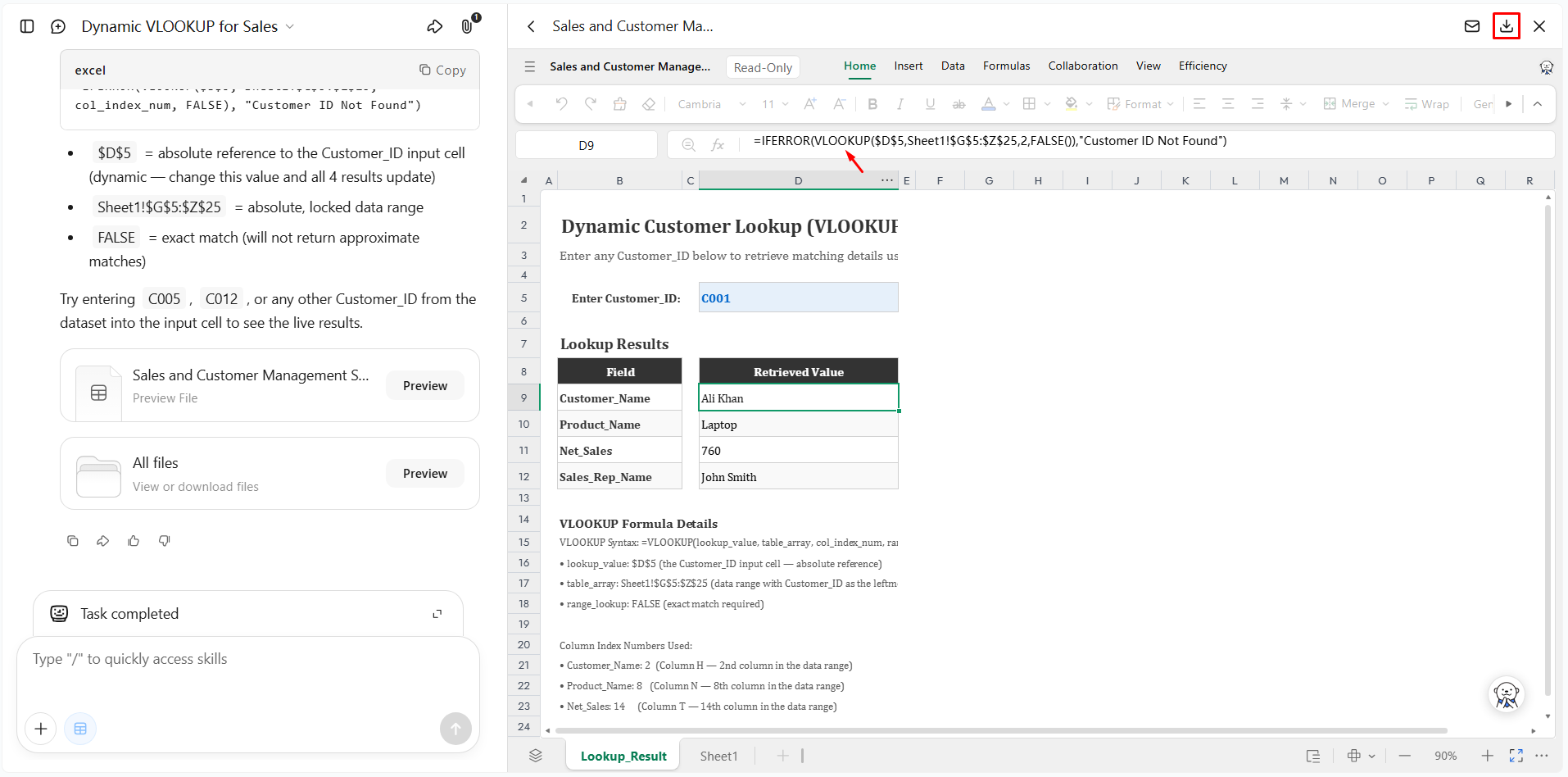Clear formatting with eraser tool

pos(649,104)
